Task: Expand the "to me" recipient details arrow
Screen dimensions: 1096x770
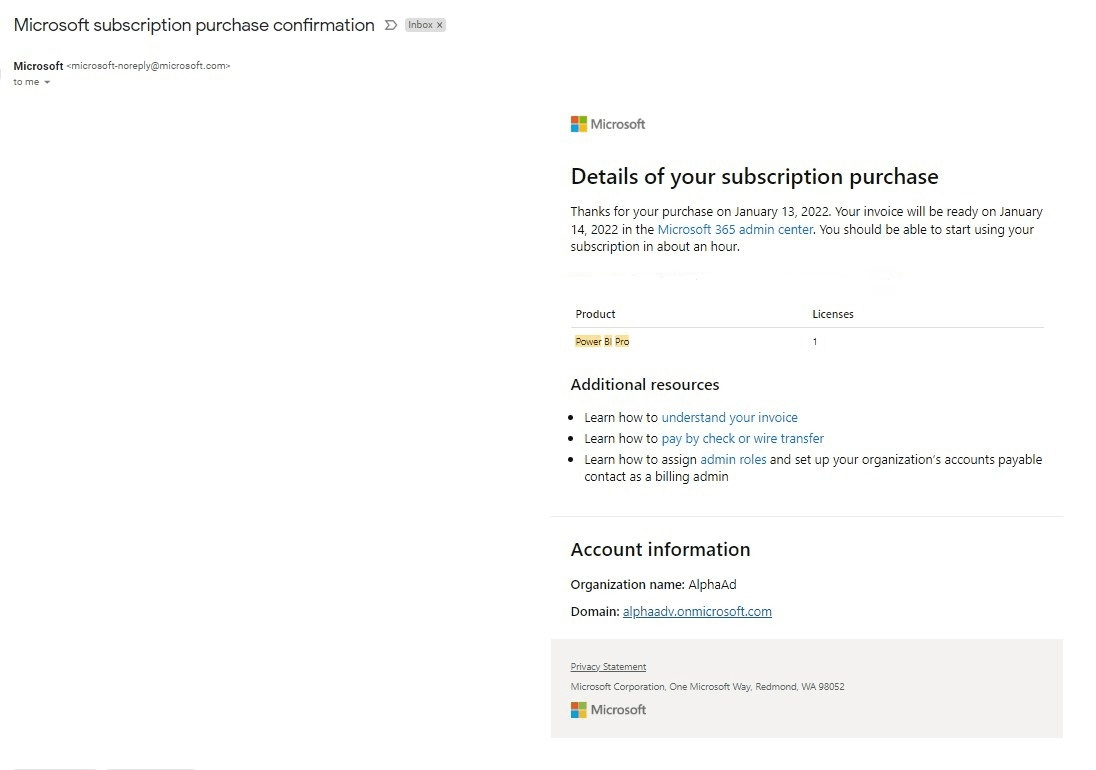Action: 47,82
